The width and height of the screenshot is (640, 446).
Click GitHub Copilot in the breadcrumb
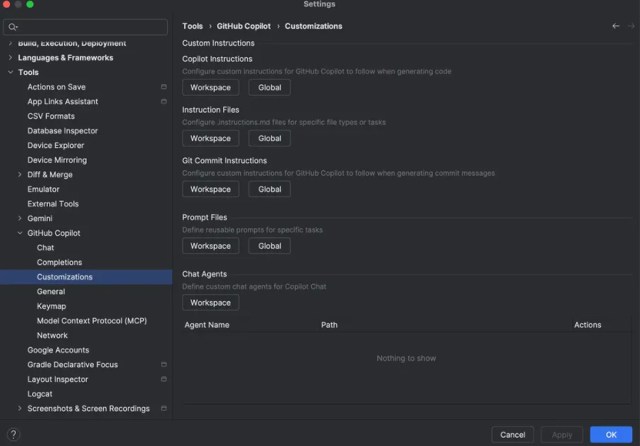click(242, 26)
